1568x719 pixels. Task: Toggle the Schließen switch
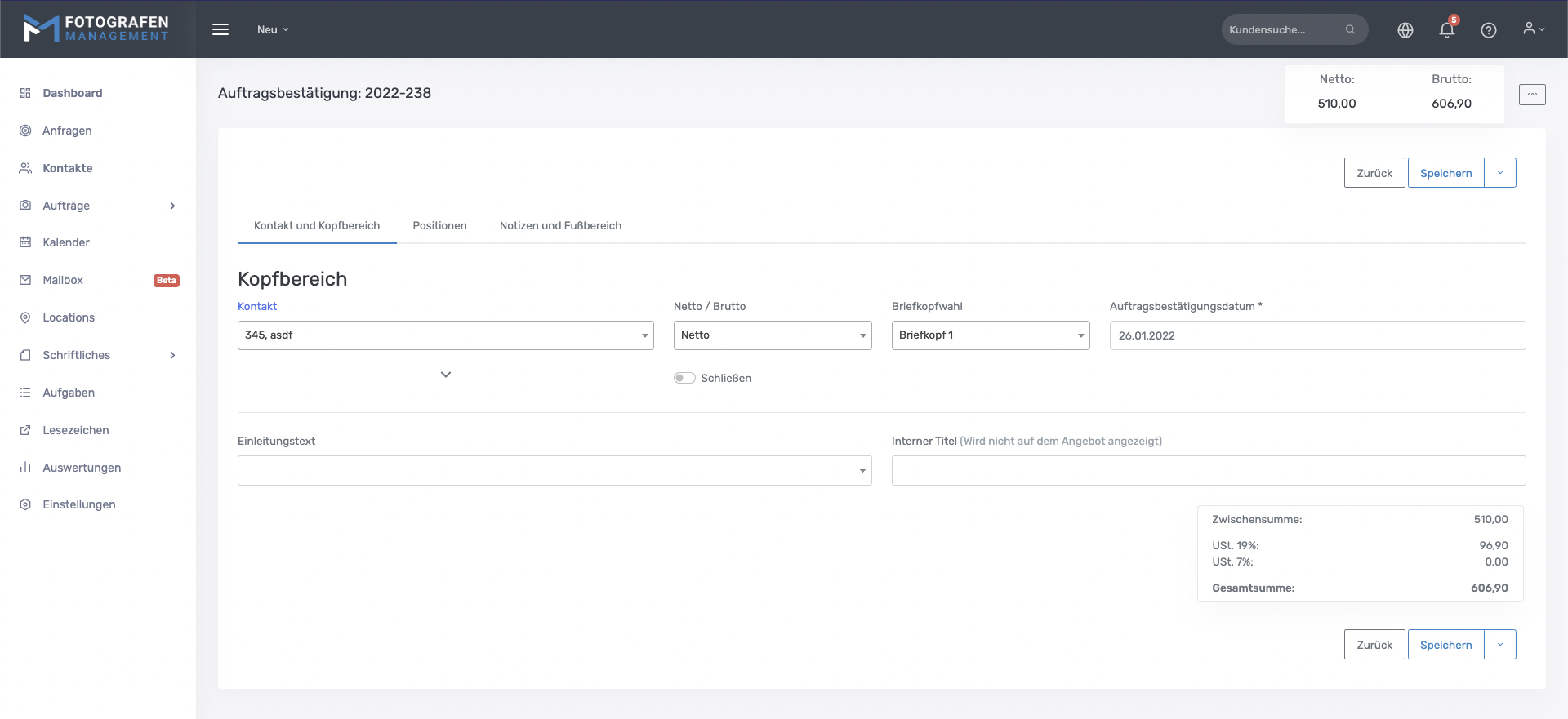[684, 378]
